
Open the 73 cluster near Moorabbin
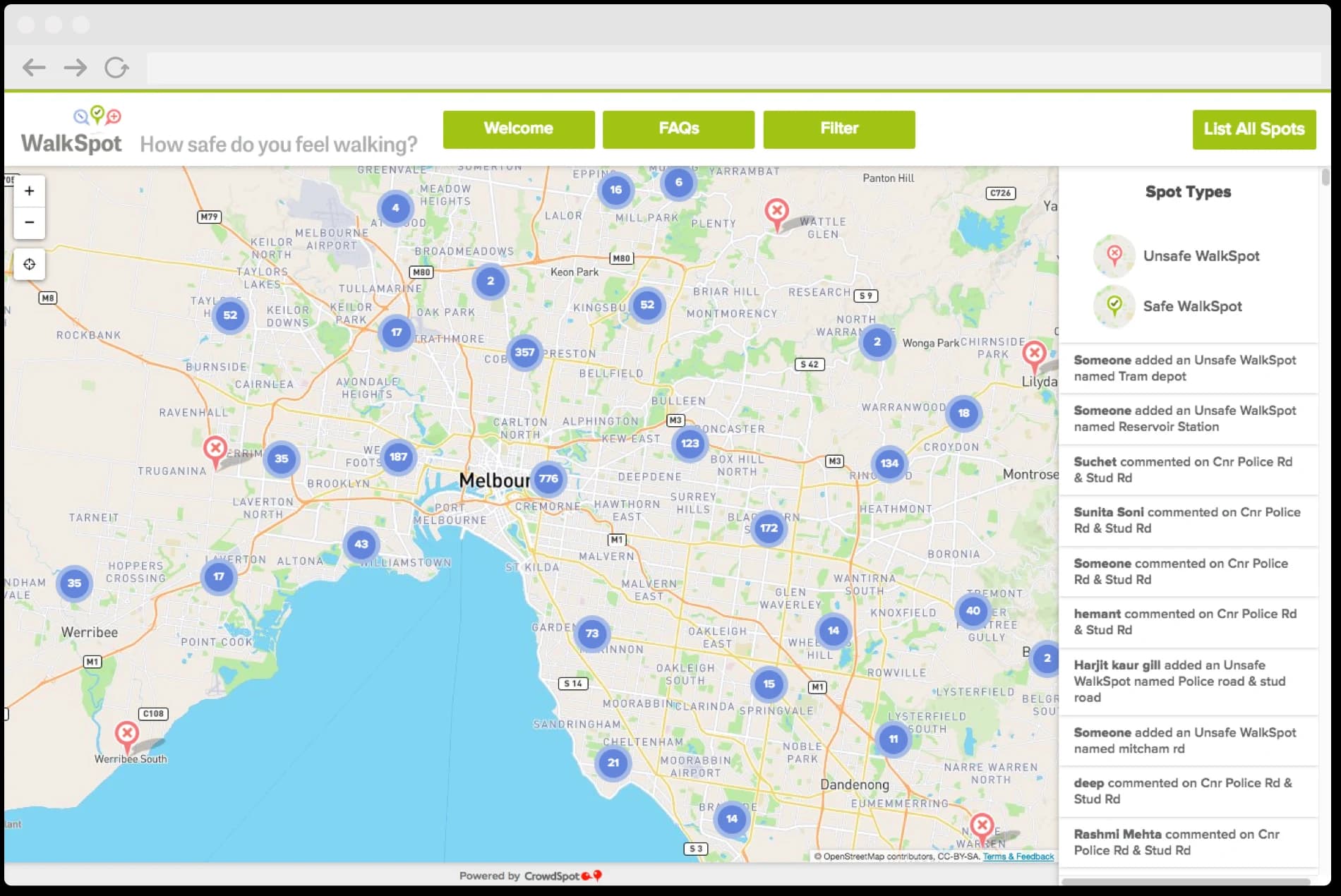coord(592,634)
